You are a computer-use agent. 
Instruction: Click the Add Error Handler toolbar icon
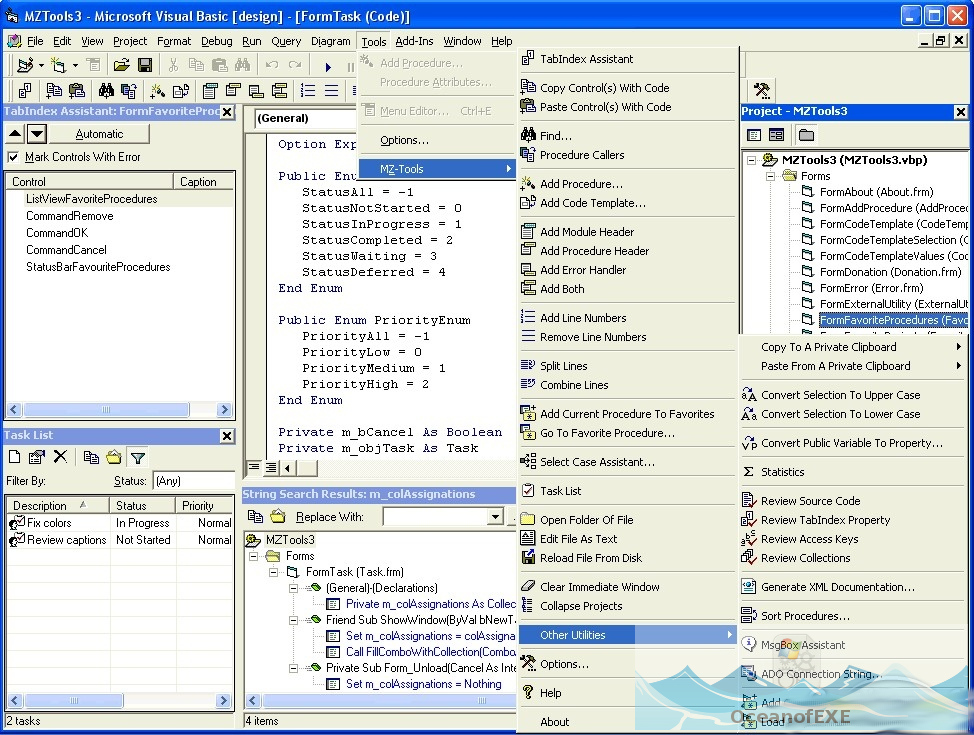(x=256, y=91)
